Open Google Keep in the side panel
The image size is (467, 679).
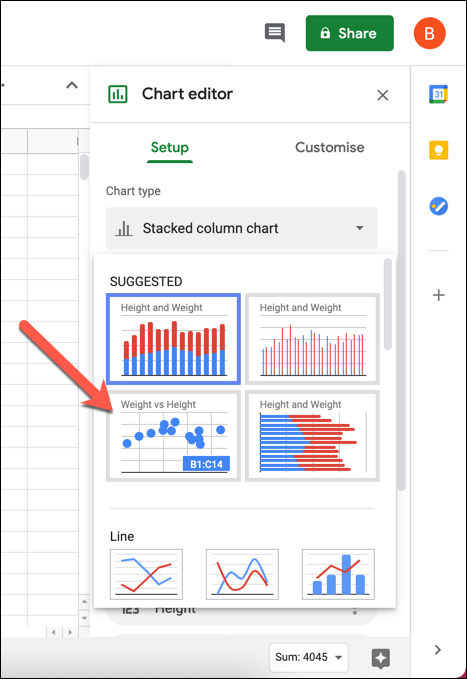tap(438, 150)
